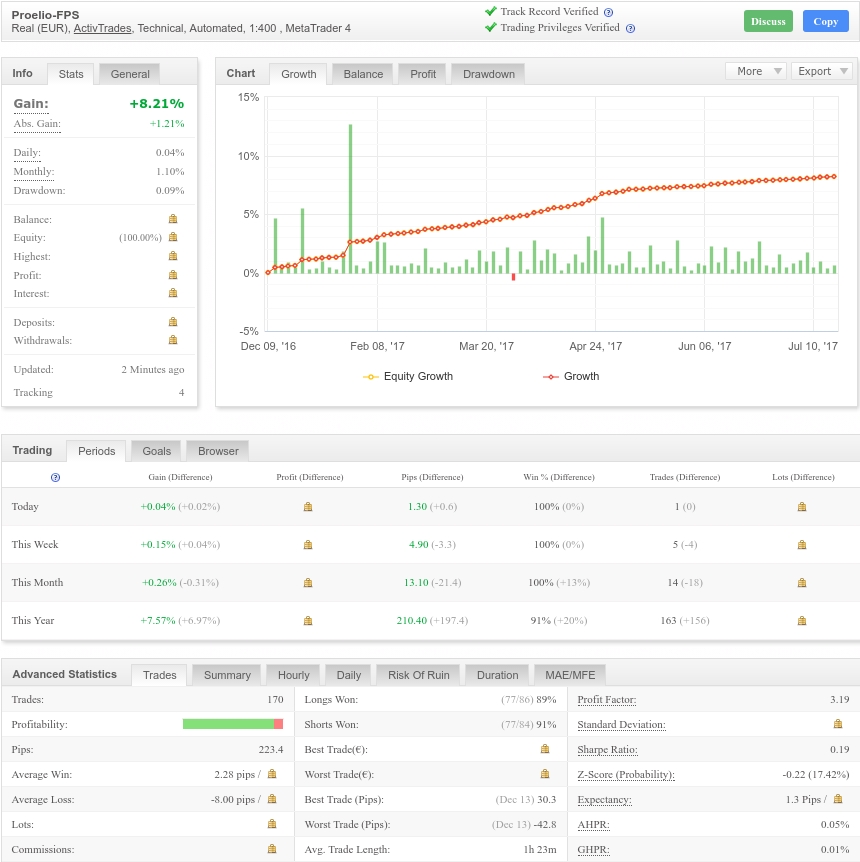Open the More dropdown on chart

756,71
